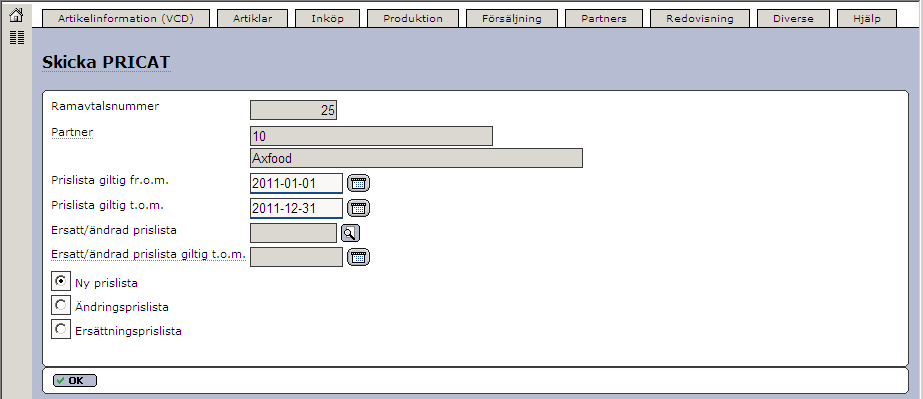Click the Partner number field showing 10
The height and width of the screenshot is (399, 923).
371,136
